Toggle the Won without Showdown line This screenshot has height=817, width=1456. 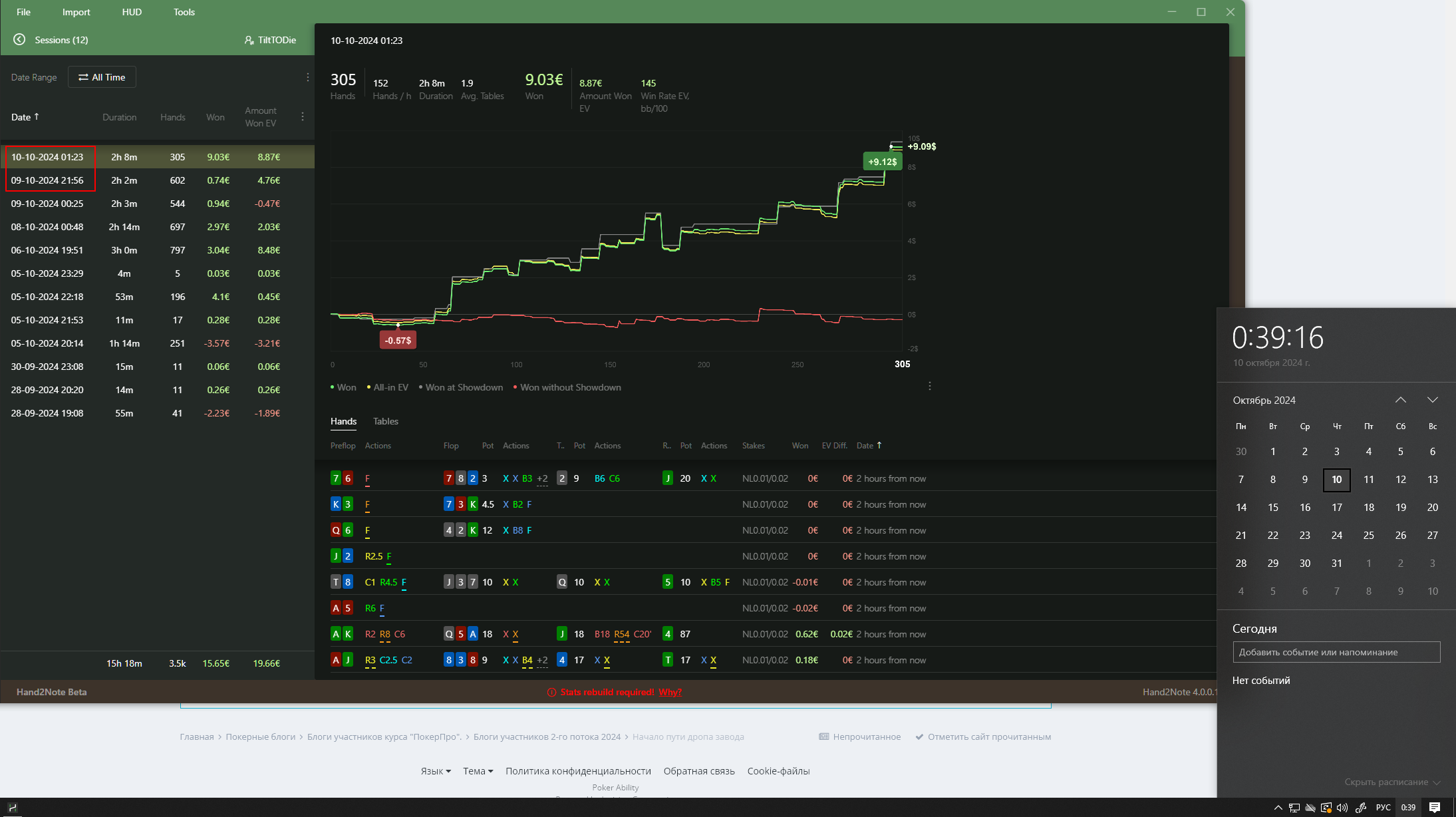(x=567, y=387)
